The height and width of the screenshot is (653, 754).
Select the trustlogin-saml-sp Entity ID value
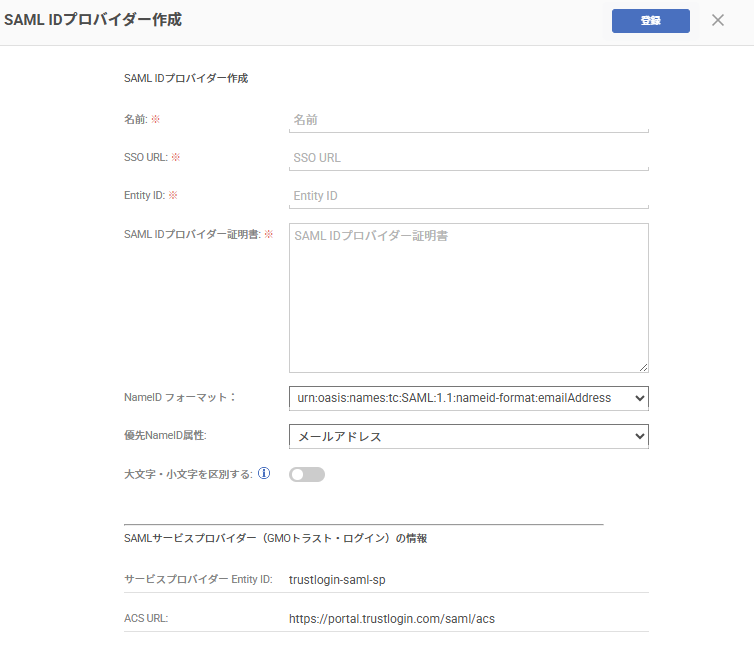tap(337, 580)
